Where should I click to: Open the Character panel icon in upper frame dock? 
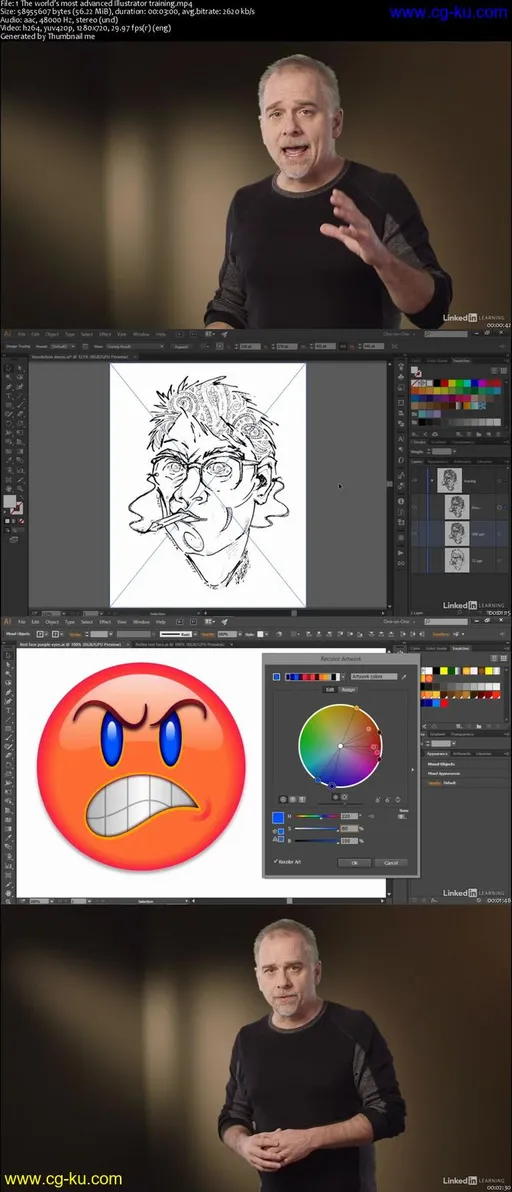(x=400, y=439)
